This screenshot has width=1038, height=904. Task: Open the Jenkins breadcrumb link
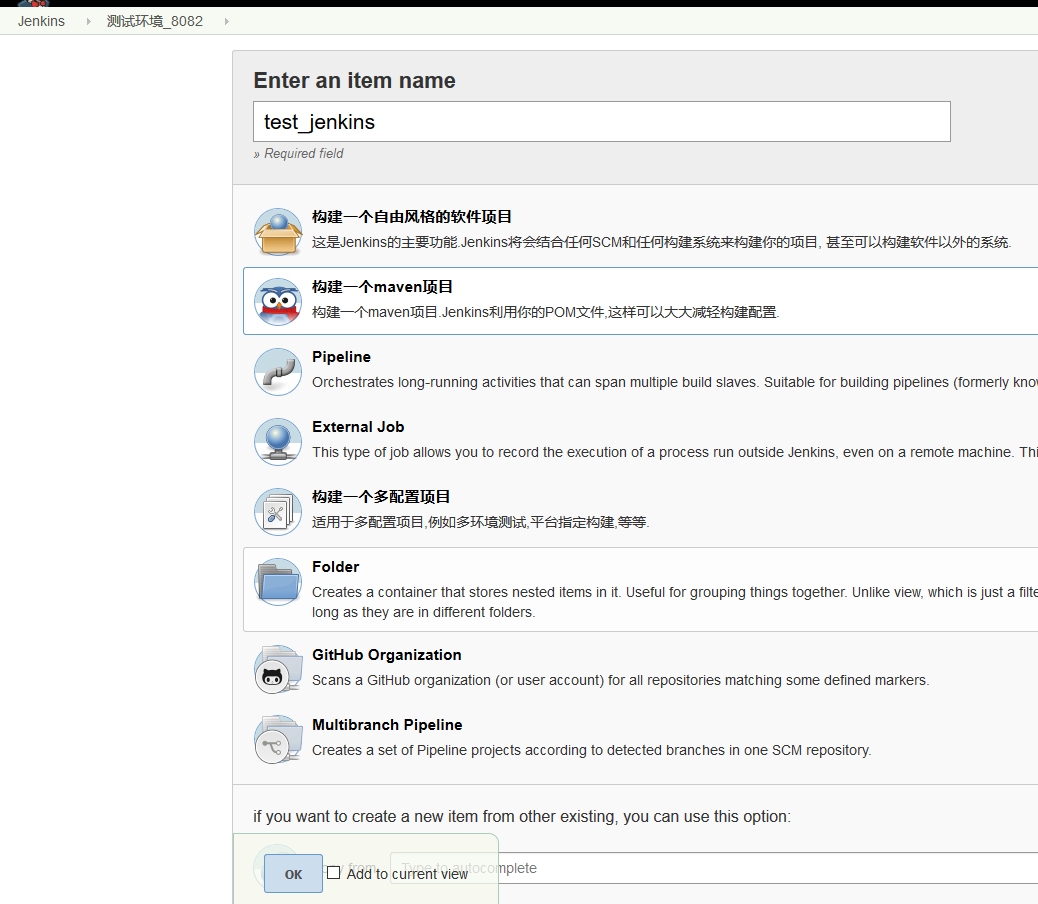point(41,21)
